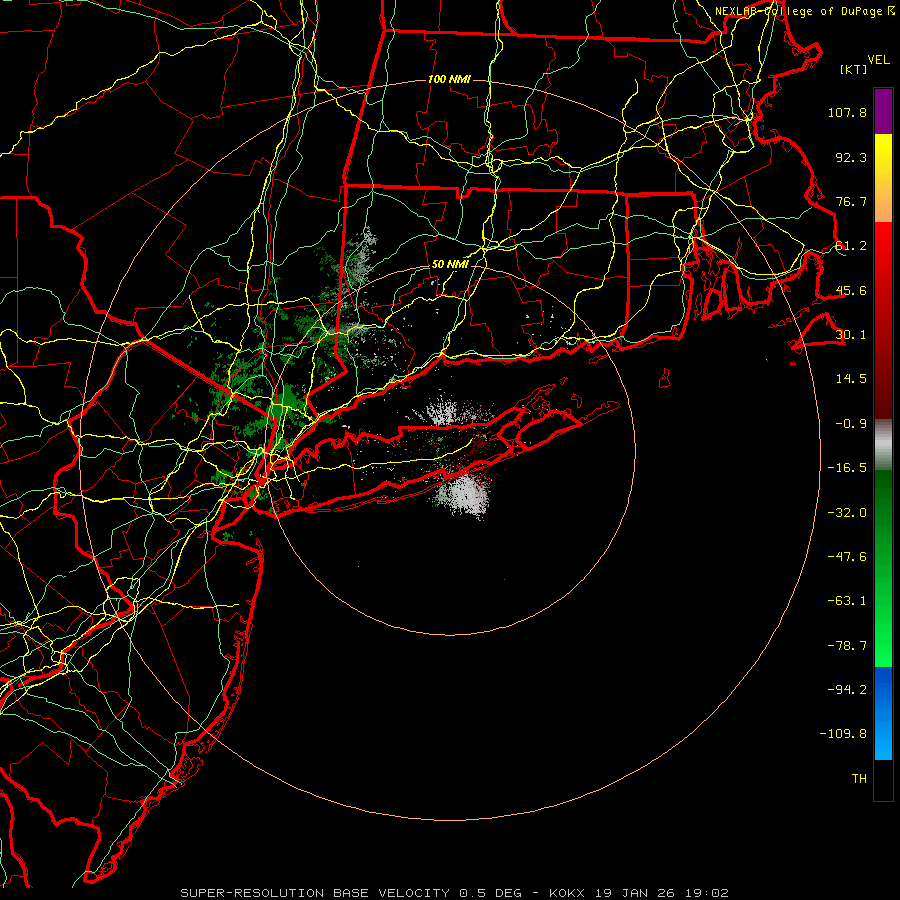Select the 107.8 legend value

click(847, 112)
